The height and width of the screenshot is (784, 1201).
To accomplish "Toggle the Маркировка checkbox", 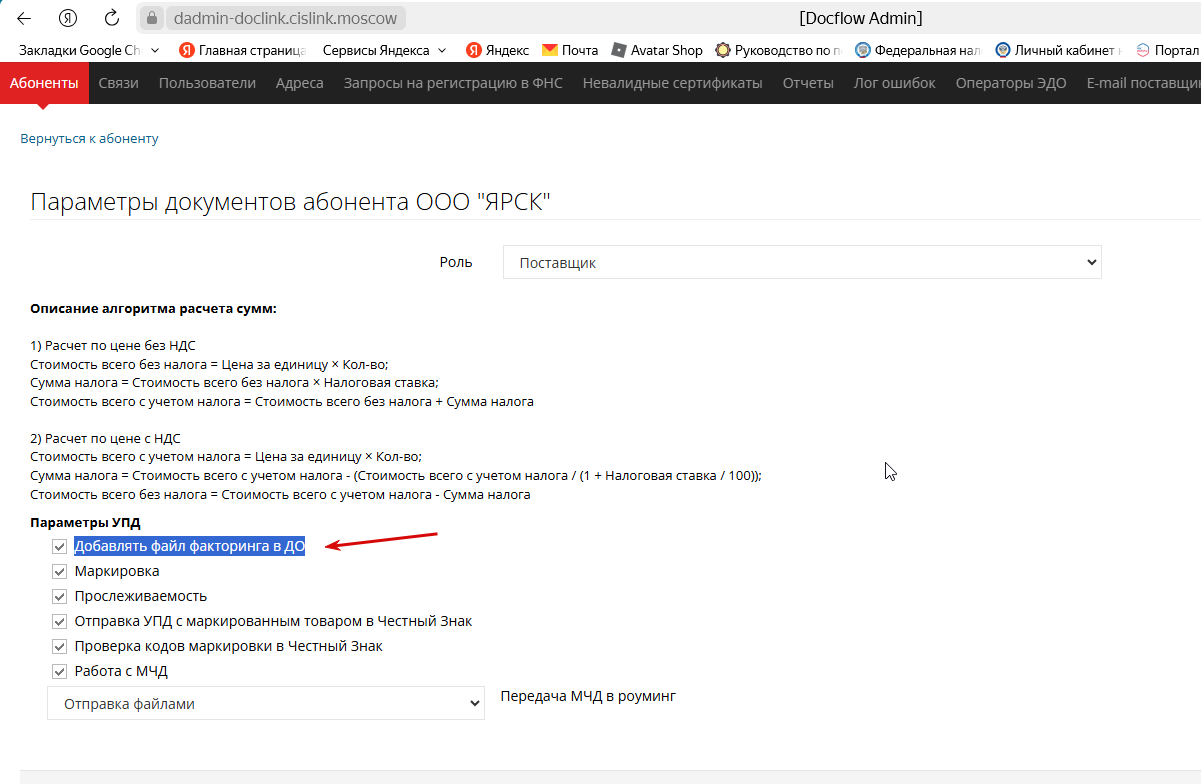I will click(x=60, y=571).
